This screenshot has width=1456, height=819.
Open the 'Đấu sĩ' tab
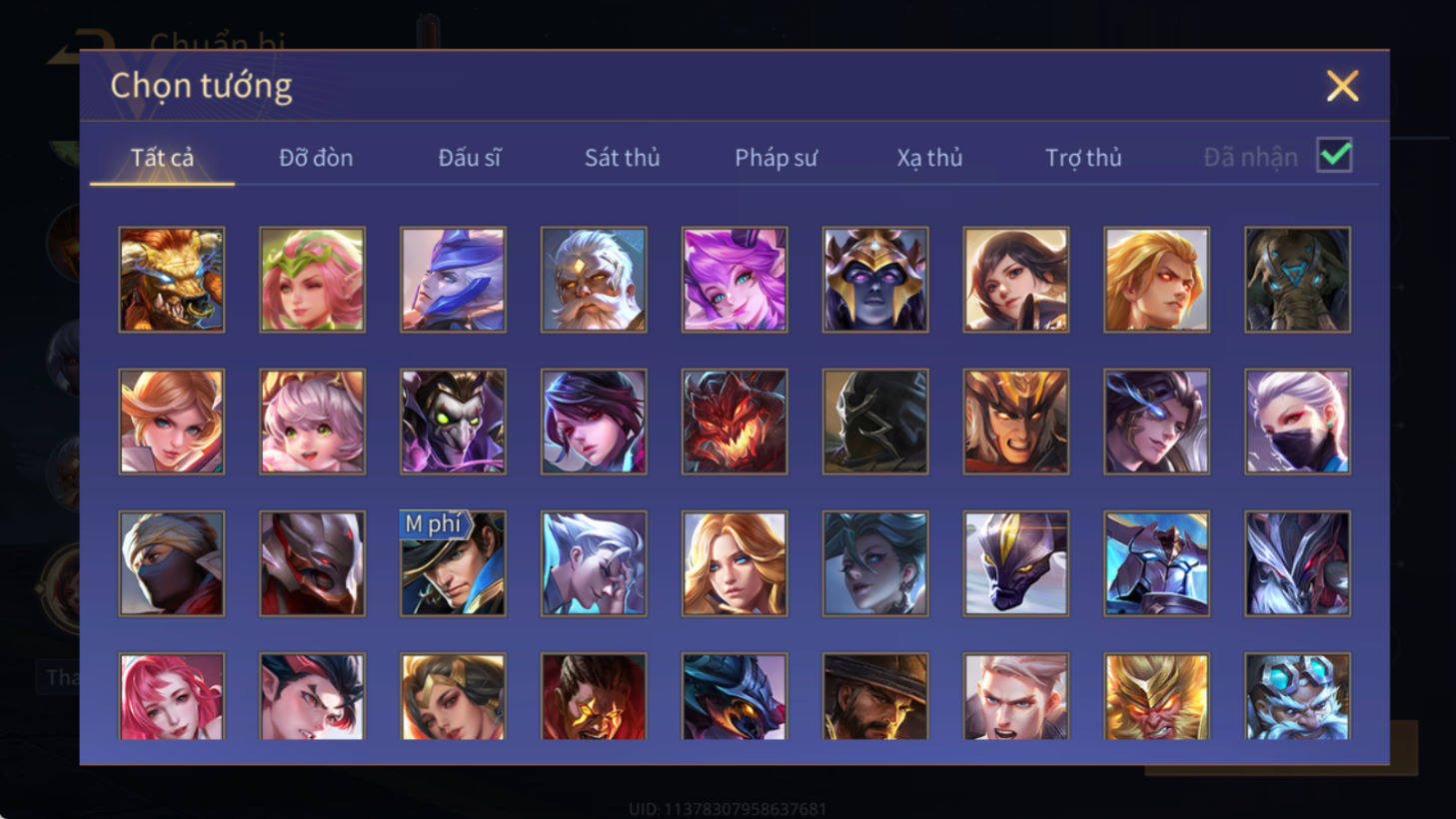click(470, 158)
